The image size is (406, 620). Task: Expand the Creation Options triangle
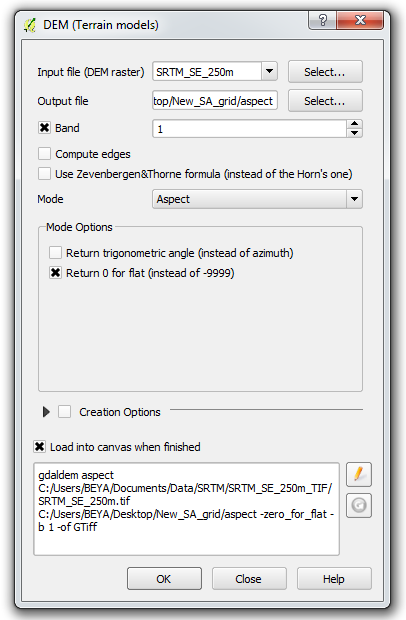point(46,412)
